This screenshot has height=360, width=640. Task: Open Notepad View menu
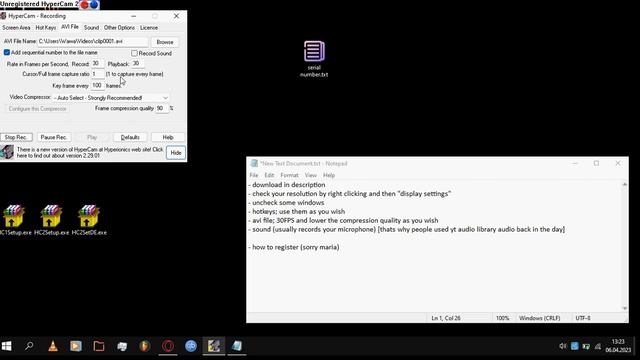311,175
